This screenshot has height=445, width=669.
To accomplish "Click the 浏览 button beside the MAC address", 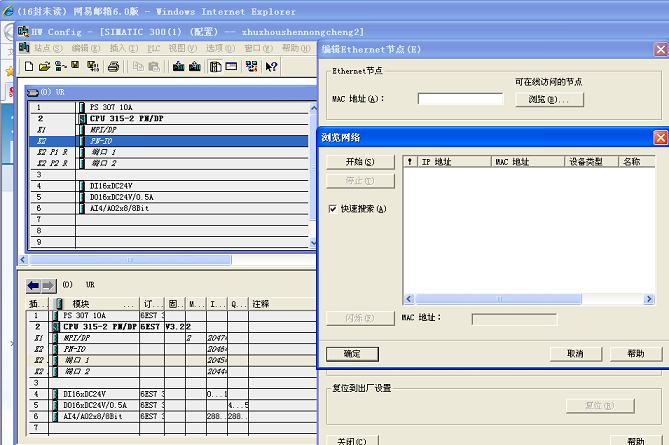I will (549, 99).
